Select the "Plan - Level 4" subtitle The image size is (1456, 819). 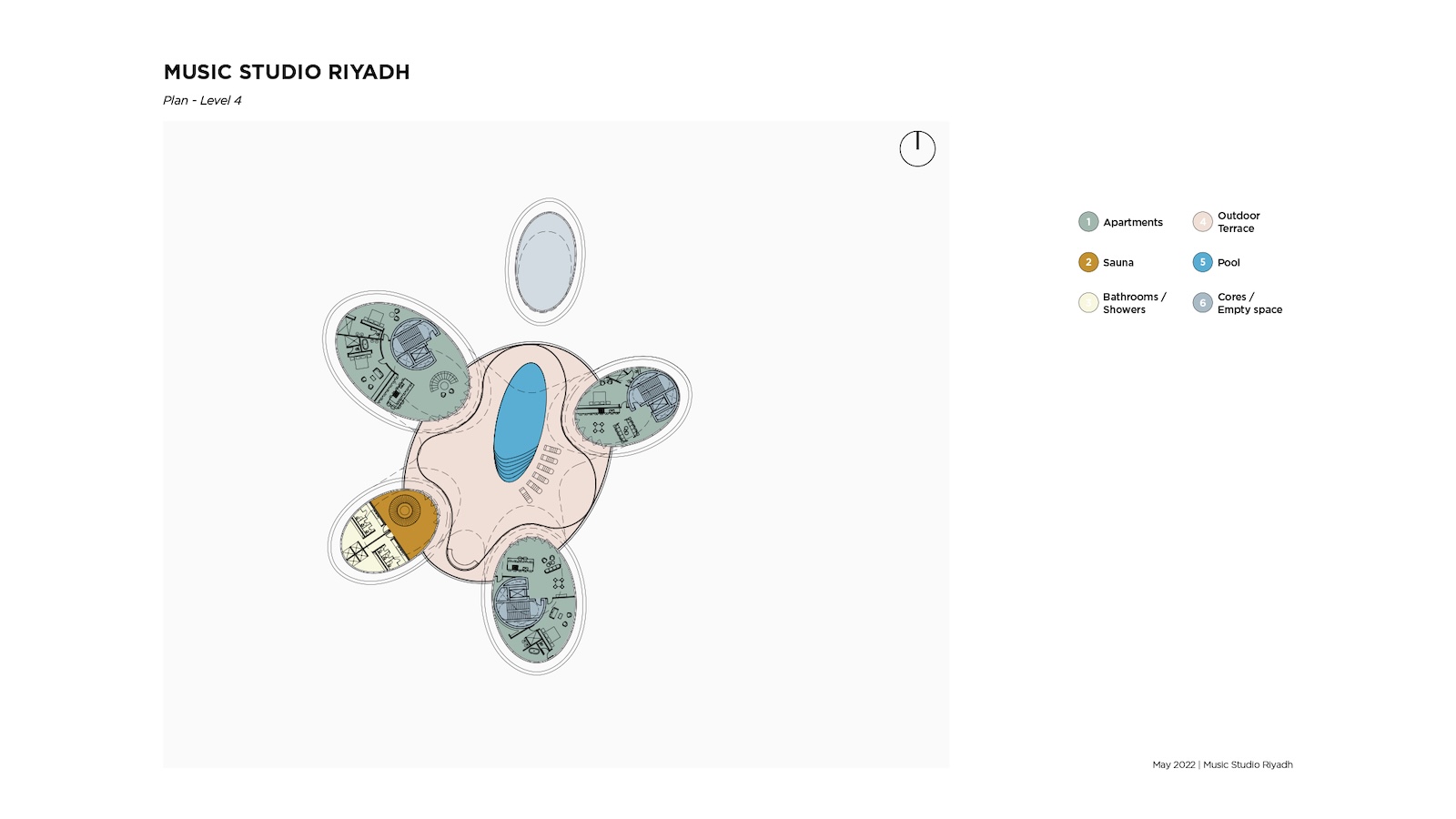[202, 100]
